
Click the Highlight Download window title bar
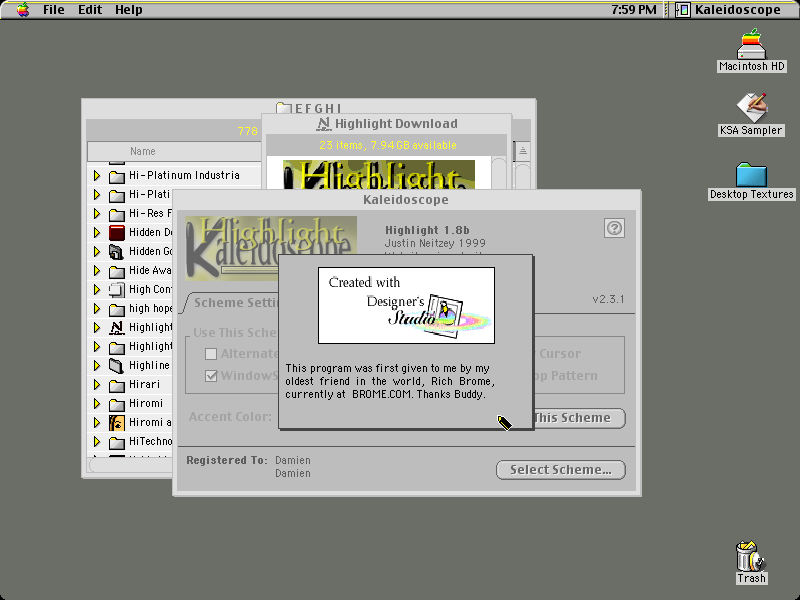coord(386,123)
